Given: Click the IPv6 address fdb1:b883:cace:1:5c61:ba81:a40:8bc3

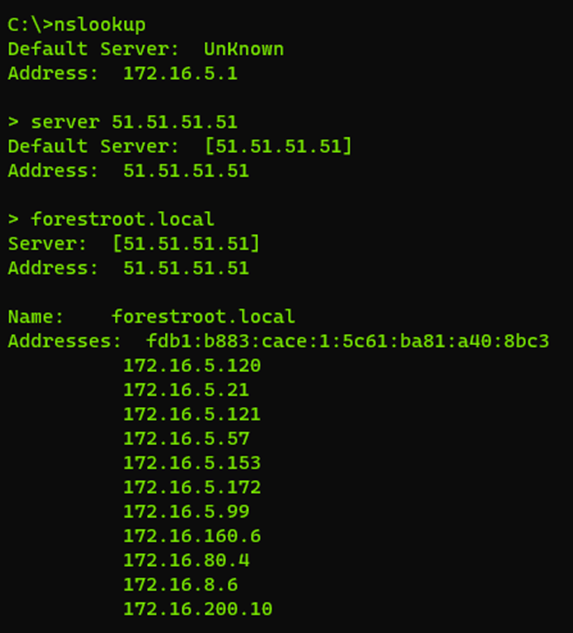Looking at the screenshot, I should [348, 341].
